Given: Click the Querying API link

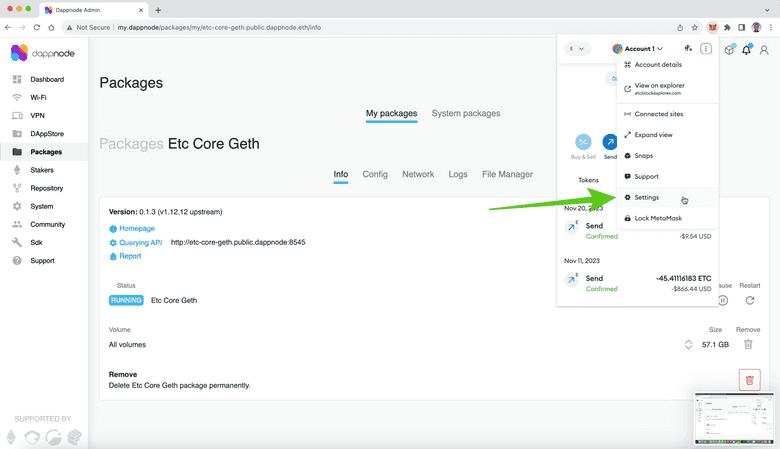Looking at the screenshot, I should (x=139, y=242).
